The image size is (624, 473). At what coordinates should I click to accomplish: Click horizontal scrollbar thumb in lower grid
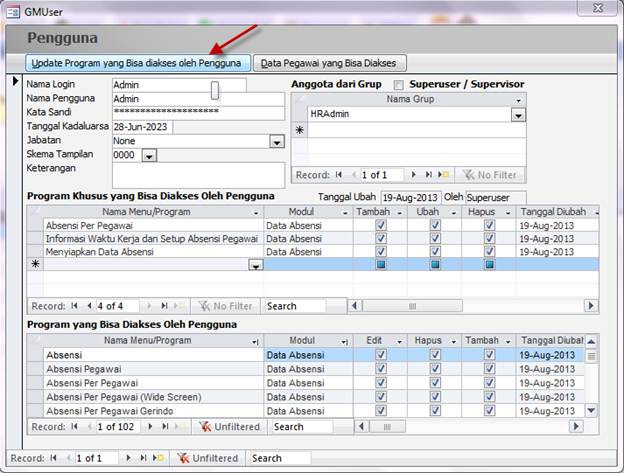point(387,427)
